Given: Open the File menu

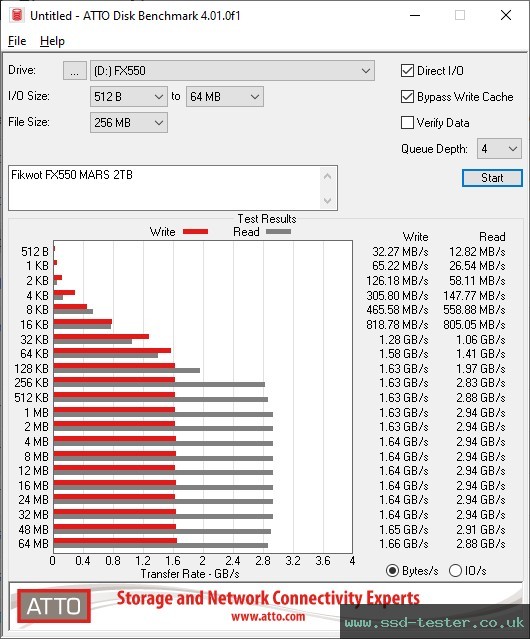Looking at the screenshot, I should (x=17, y=41).
